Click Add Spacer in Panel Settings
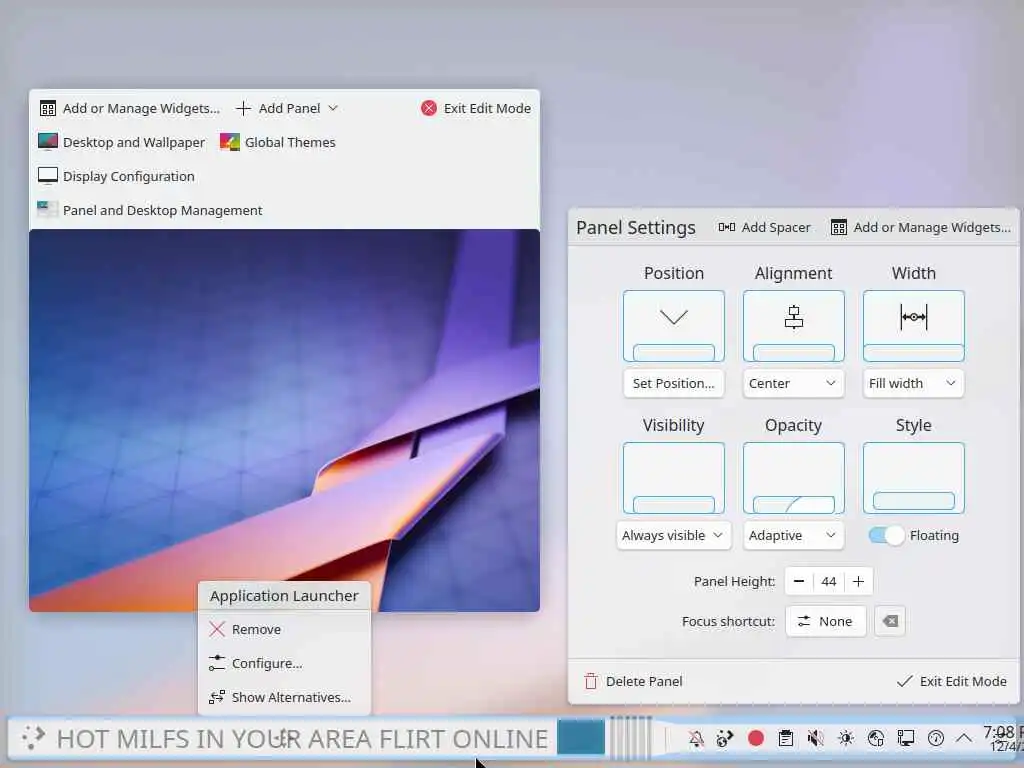This screenshot has width=1024, height=768. [765, 227]
